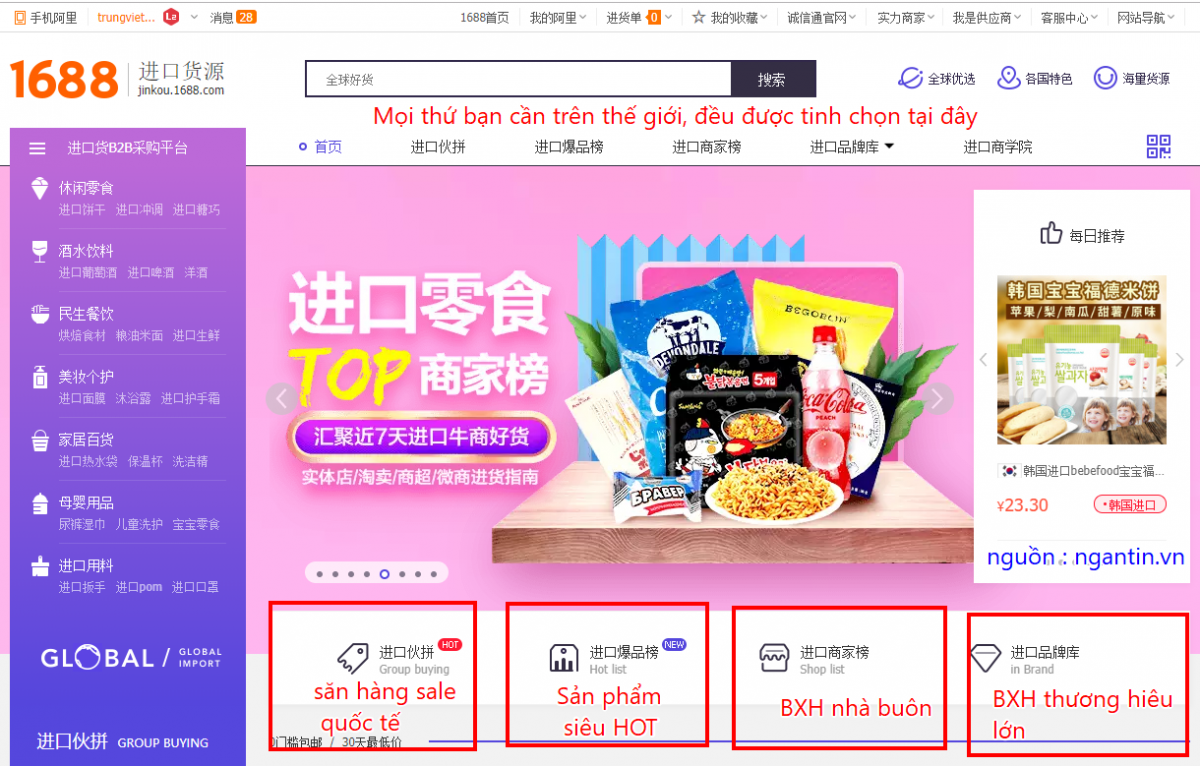Select the fifth carousel dot indicator
This screenshot has width=1200, height=766.
click(384, 574)
